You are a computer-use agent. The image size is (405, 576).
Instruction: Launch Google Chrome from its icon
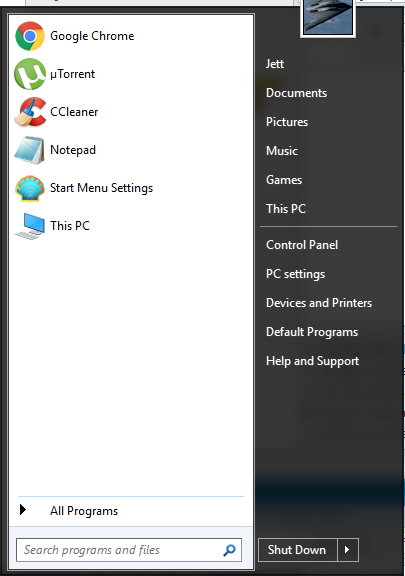click(x=29, y=36)
